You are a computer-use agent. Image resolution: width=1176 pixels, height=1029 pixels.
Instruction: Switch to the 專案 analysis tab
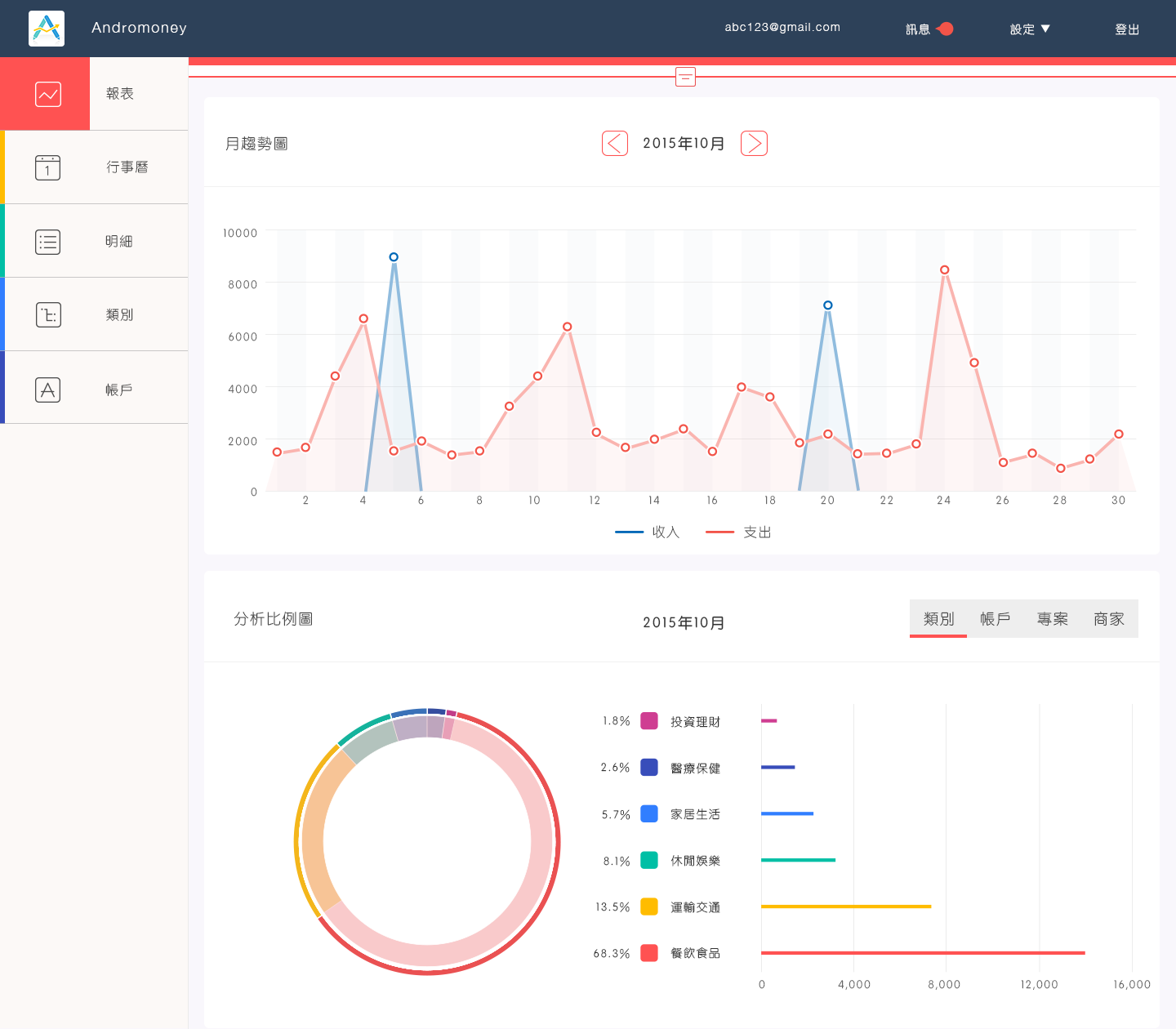[1053, 619]
